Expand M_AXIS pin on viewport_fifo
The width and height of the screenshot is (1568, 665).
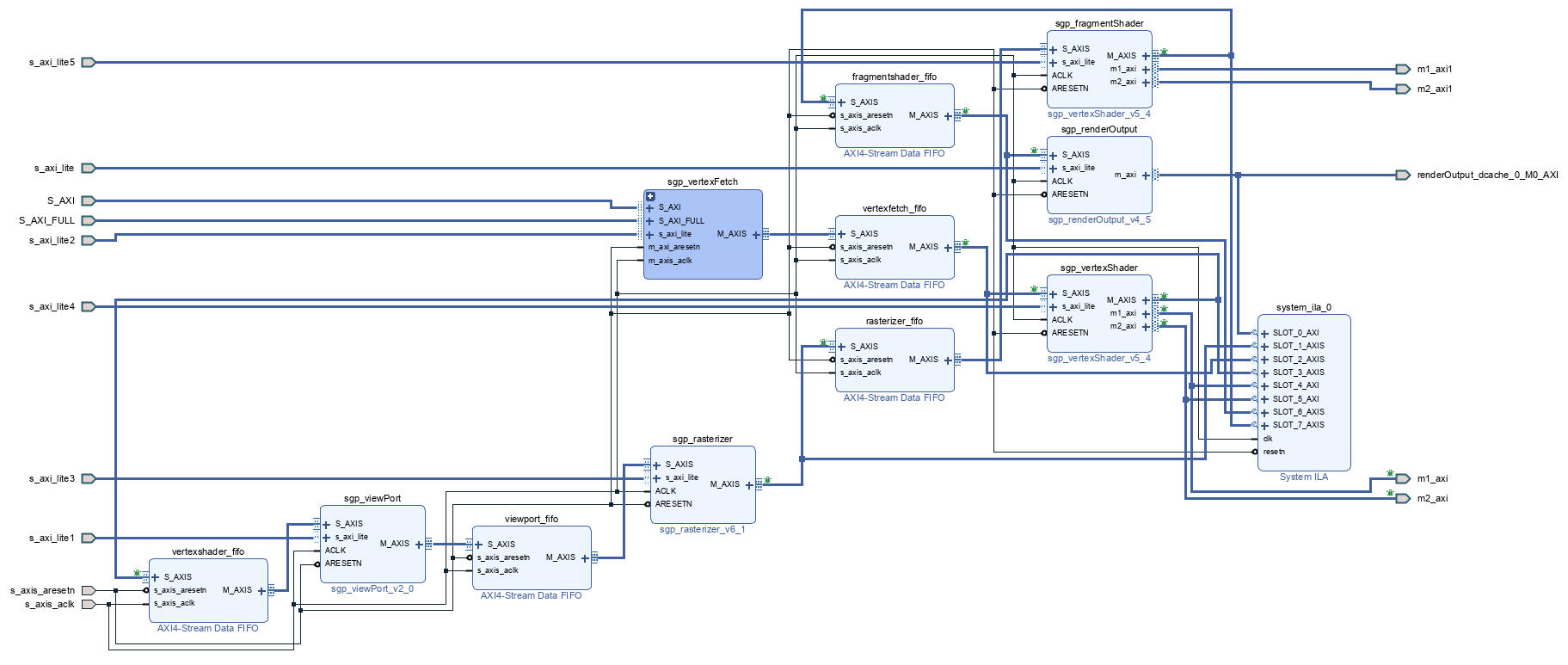point(585,557)
